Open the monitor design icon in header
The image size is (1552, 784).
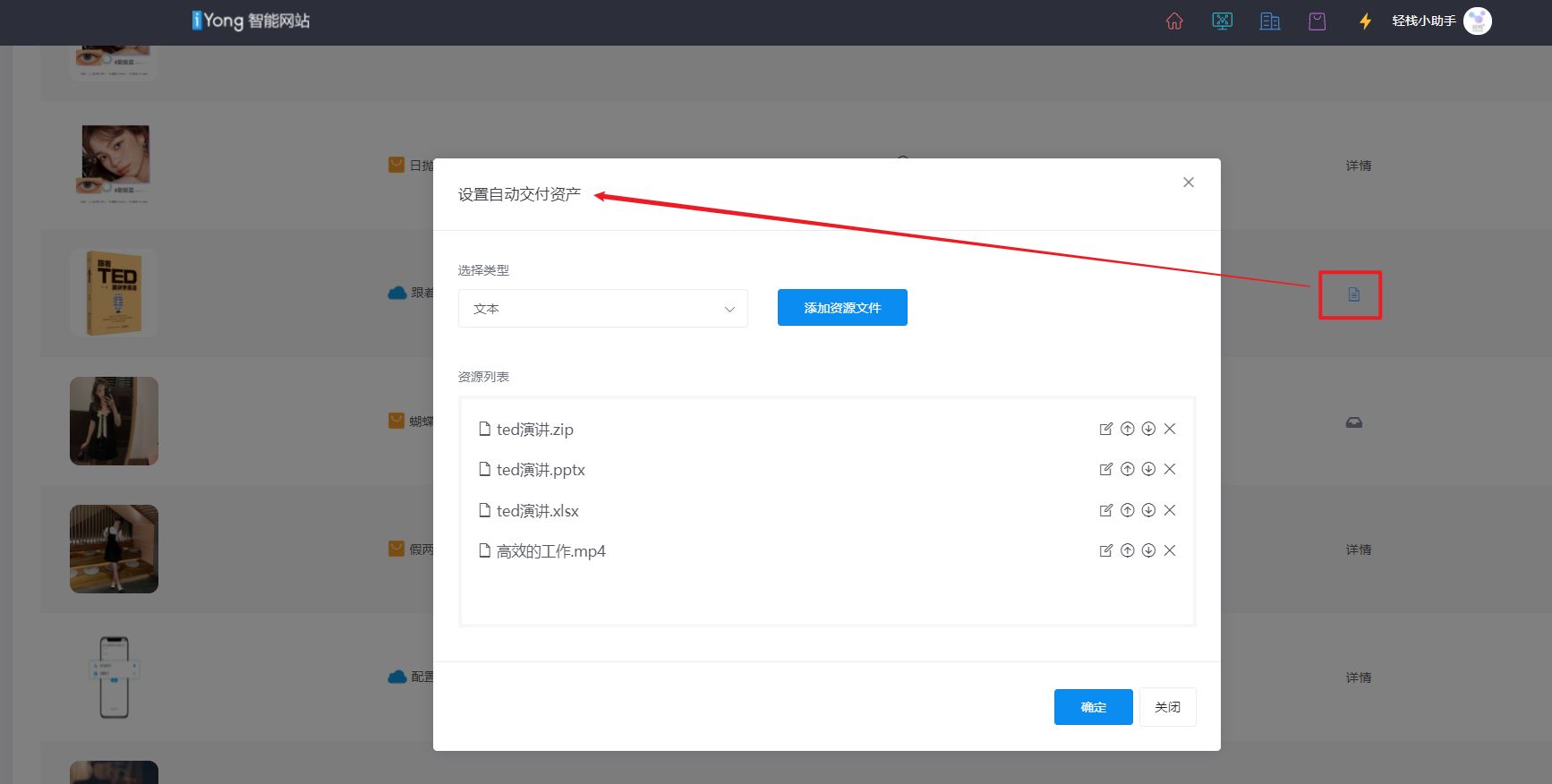point(1222,21)
